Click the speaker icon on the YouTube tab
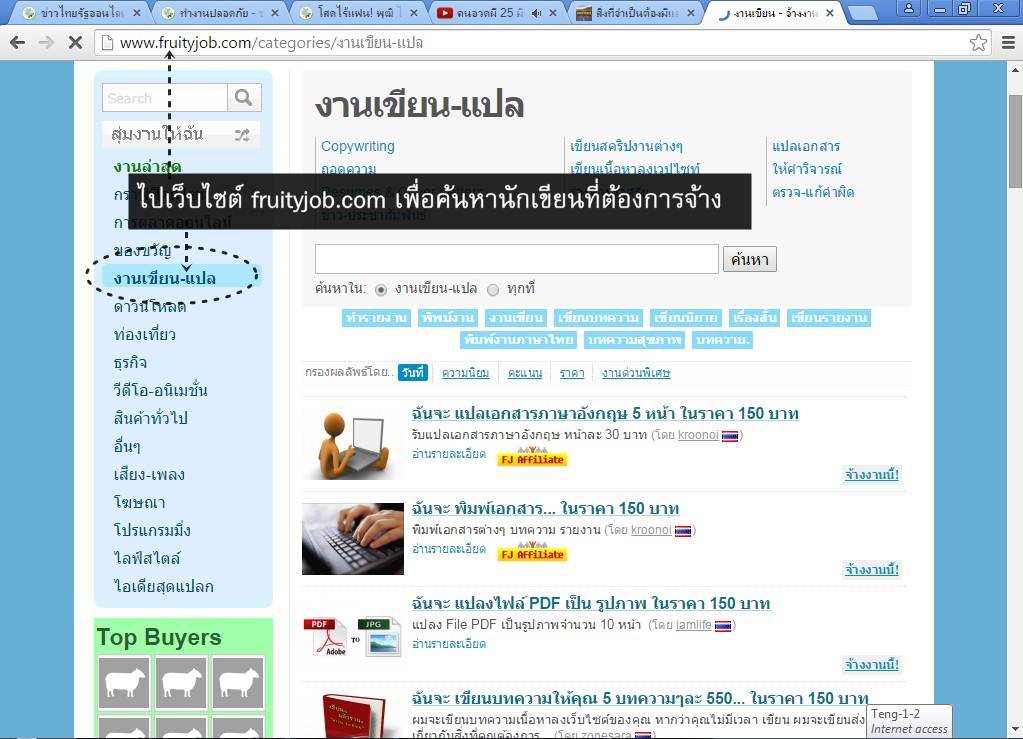Viewport: 1023px width, 739px height. pos(536,13)
